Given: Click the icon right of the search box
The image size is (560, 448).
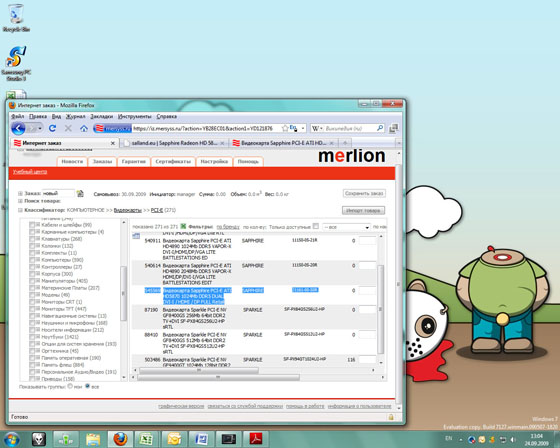Looking at the screenshot, I should pos(393,128).
